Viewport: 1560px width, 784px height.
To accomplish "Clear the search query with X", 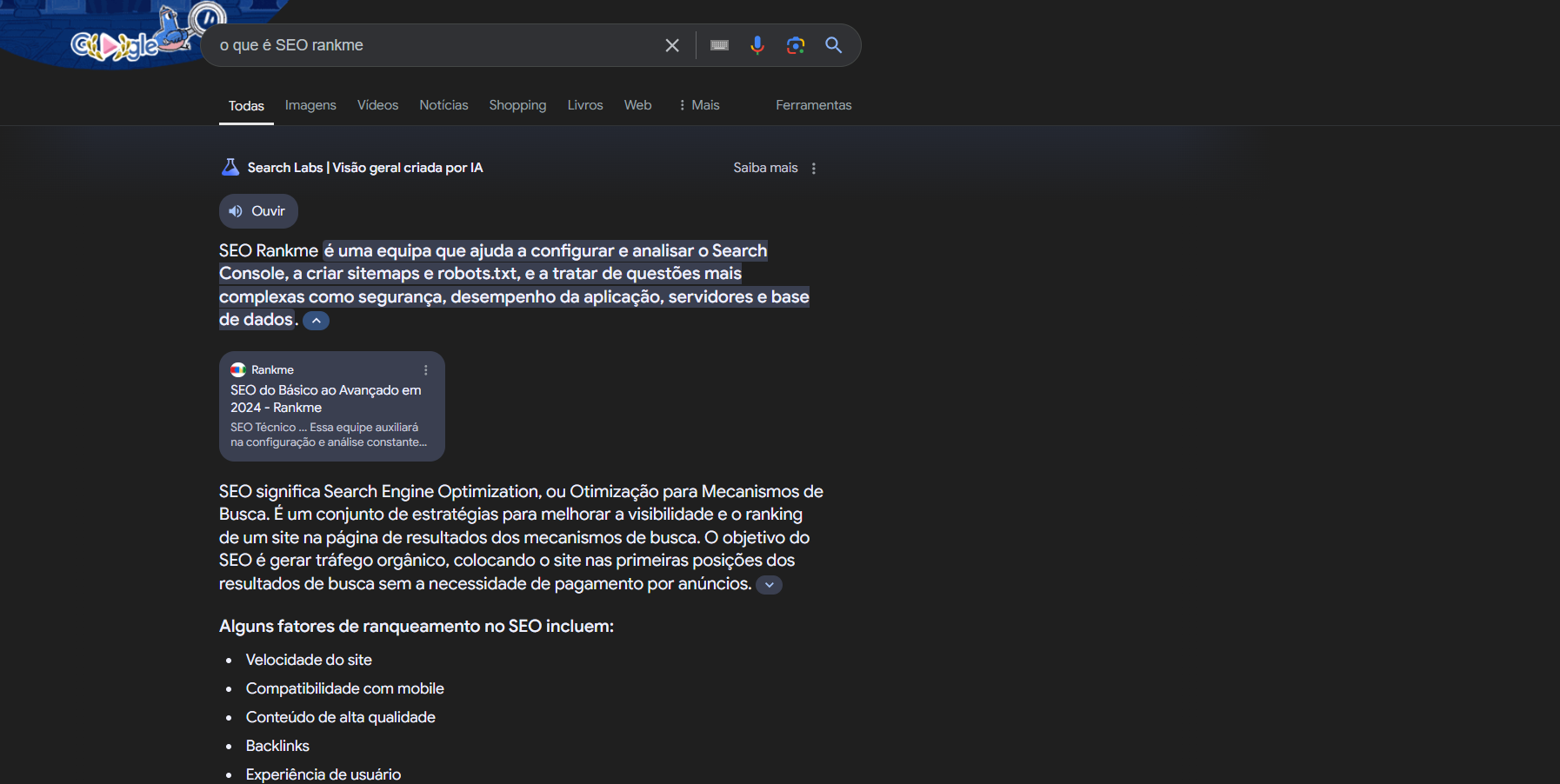I will click(x=672, y=45).
